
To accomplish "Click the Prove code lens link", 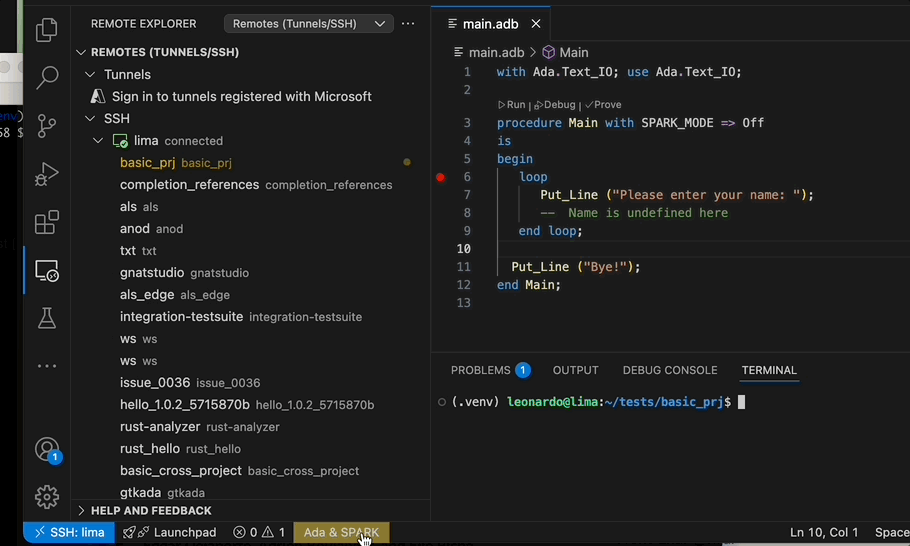I will click(x=606, y=105).
